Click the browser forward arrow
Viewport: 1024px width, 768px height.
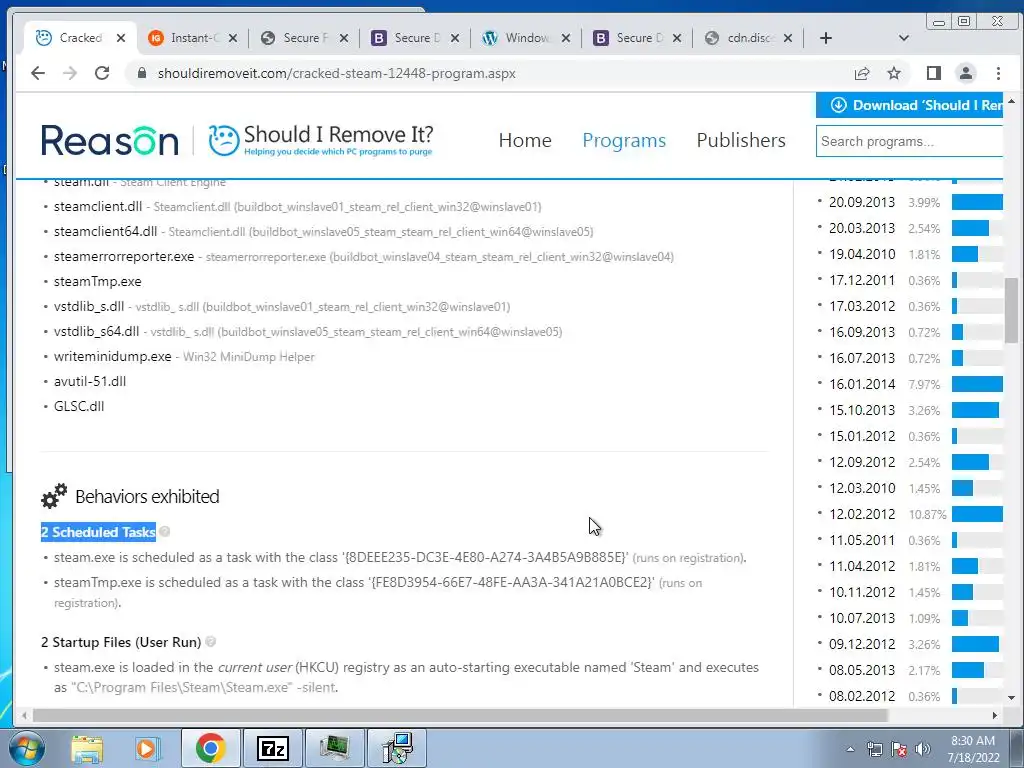point(70,73)
